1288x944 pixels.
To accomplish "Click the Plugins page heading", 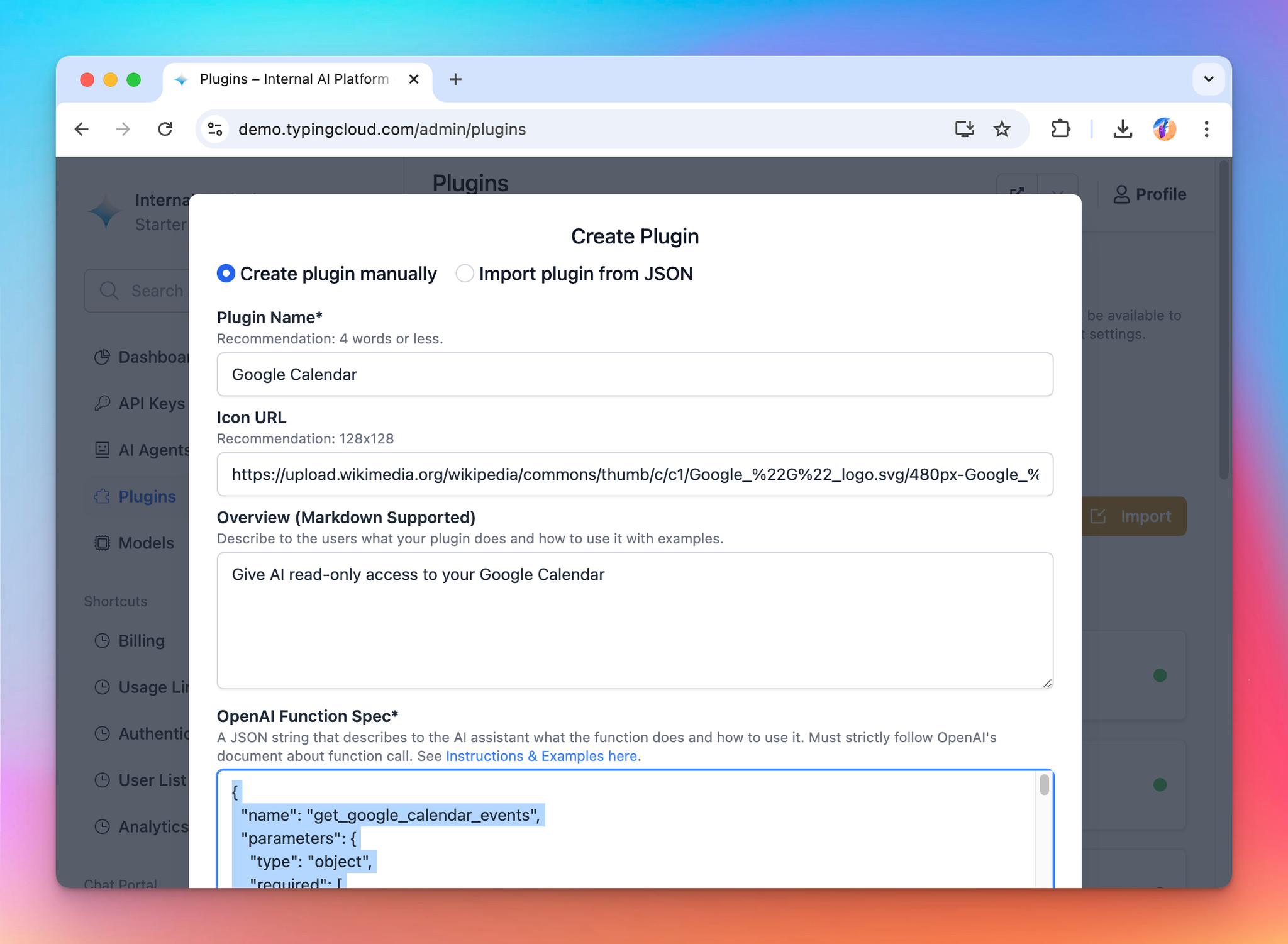I will pyautogui.click(x=470, y=183).
